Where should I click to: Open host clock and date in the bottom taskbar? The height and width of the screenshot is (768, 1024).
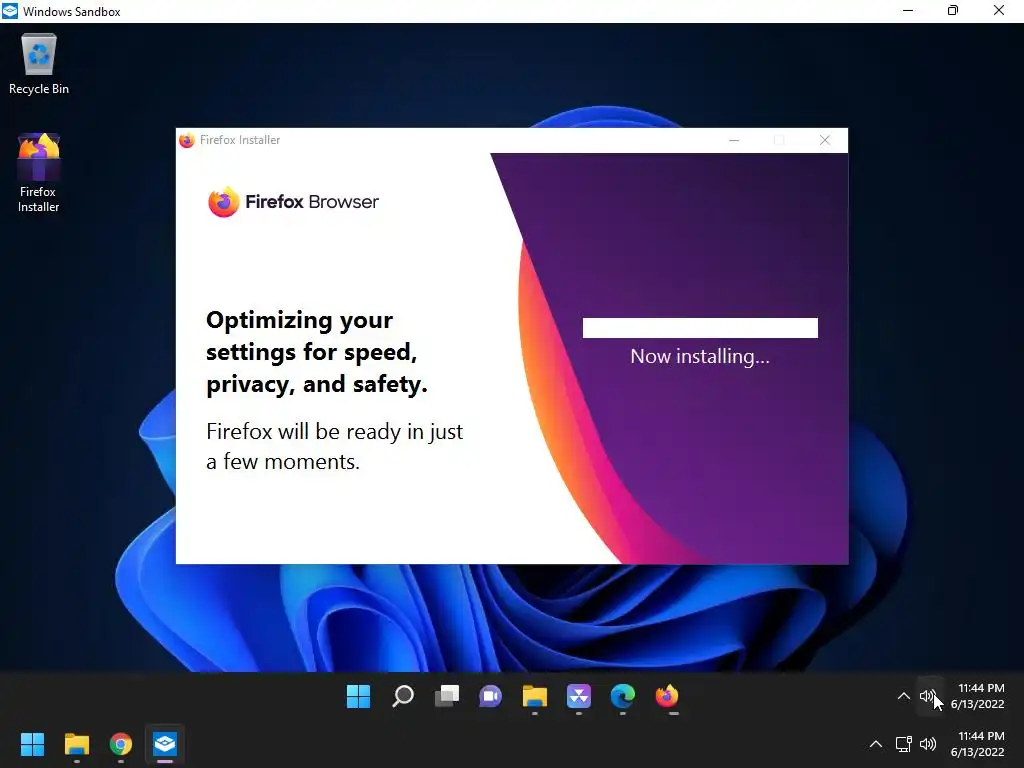[978, 744]
